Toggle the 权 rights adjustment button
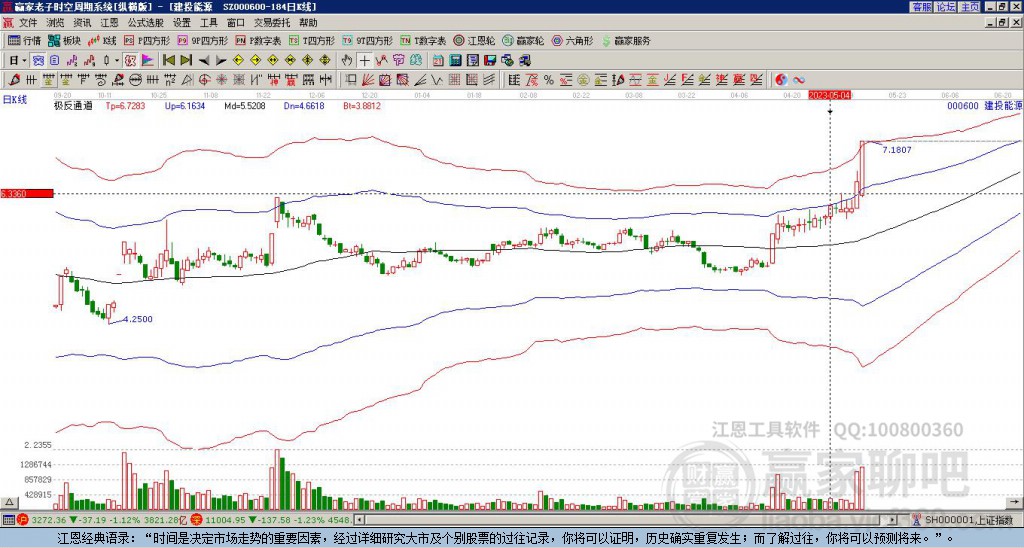The width and height of the screenshot is (1024, 548). click(x=130, y=61)
